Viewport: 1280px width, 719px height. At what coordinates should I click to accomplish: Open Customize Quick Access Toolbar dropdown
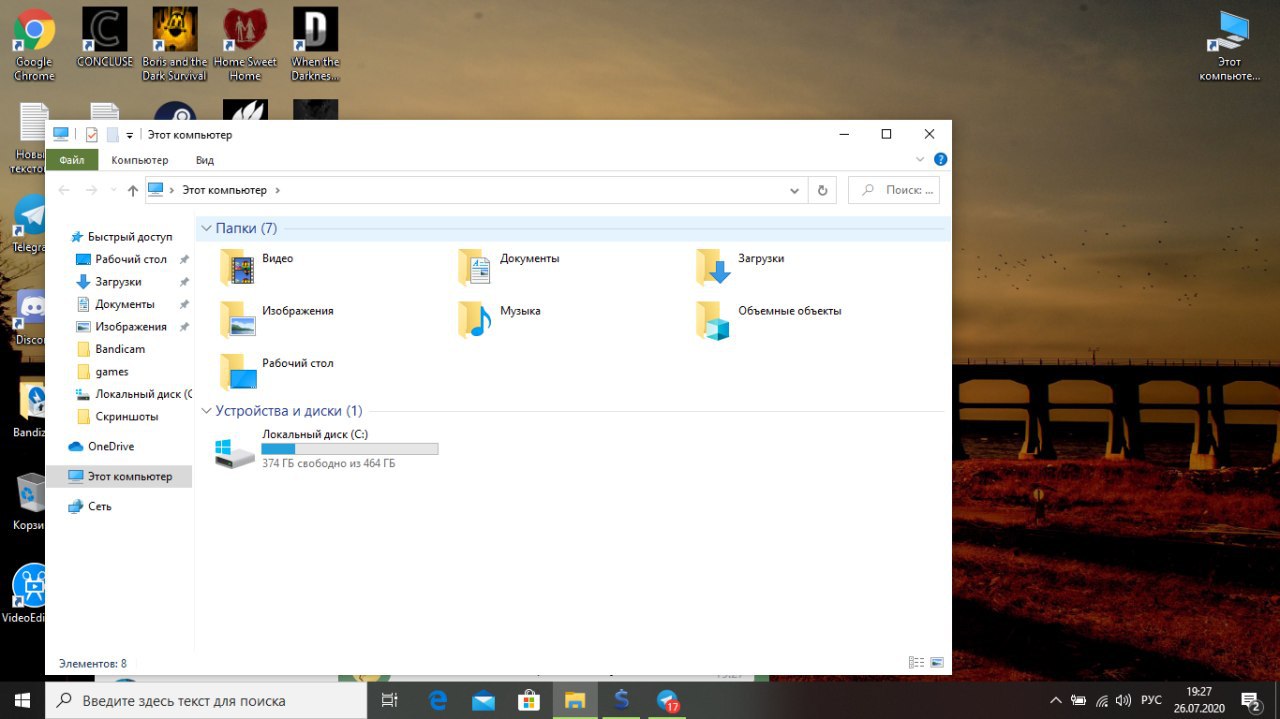[130, 136]
